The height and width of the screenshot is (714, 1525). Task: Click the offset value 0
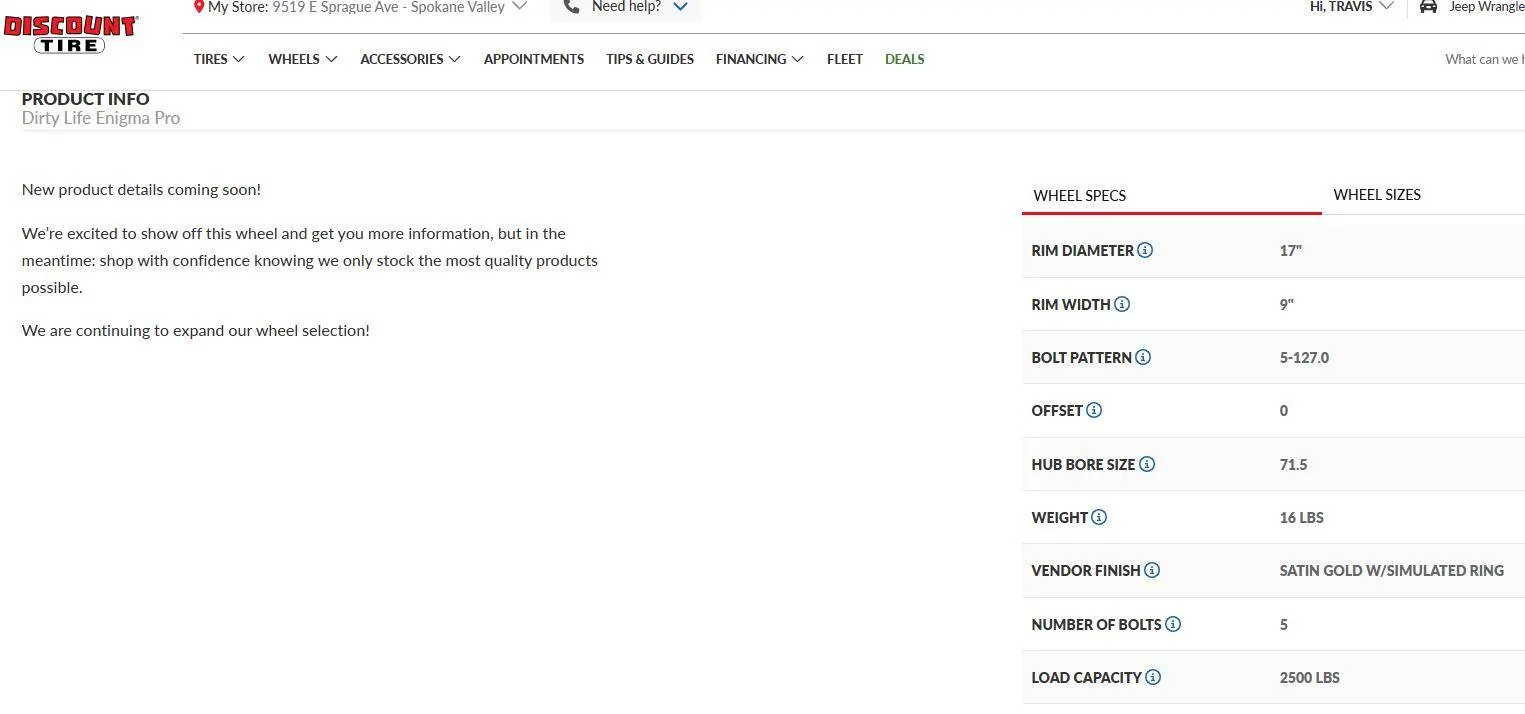(x=1284, y=410)
